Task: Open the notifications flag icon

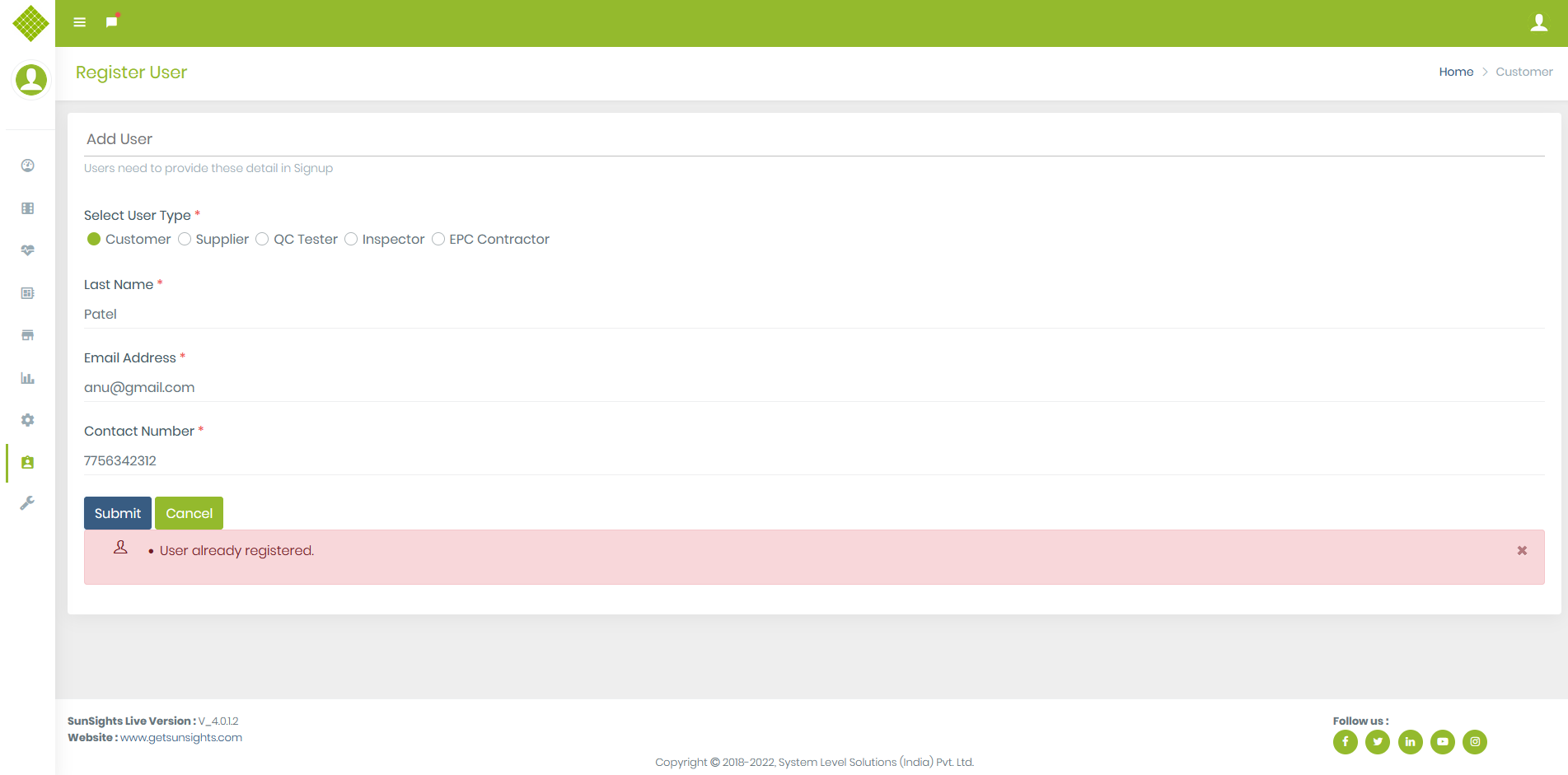Action: pyautogui.click(x=112, y=21)
